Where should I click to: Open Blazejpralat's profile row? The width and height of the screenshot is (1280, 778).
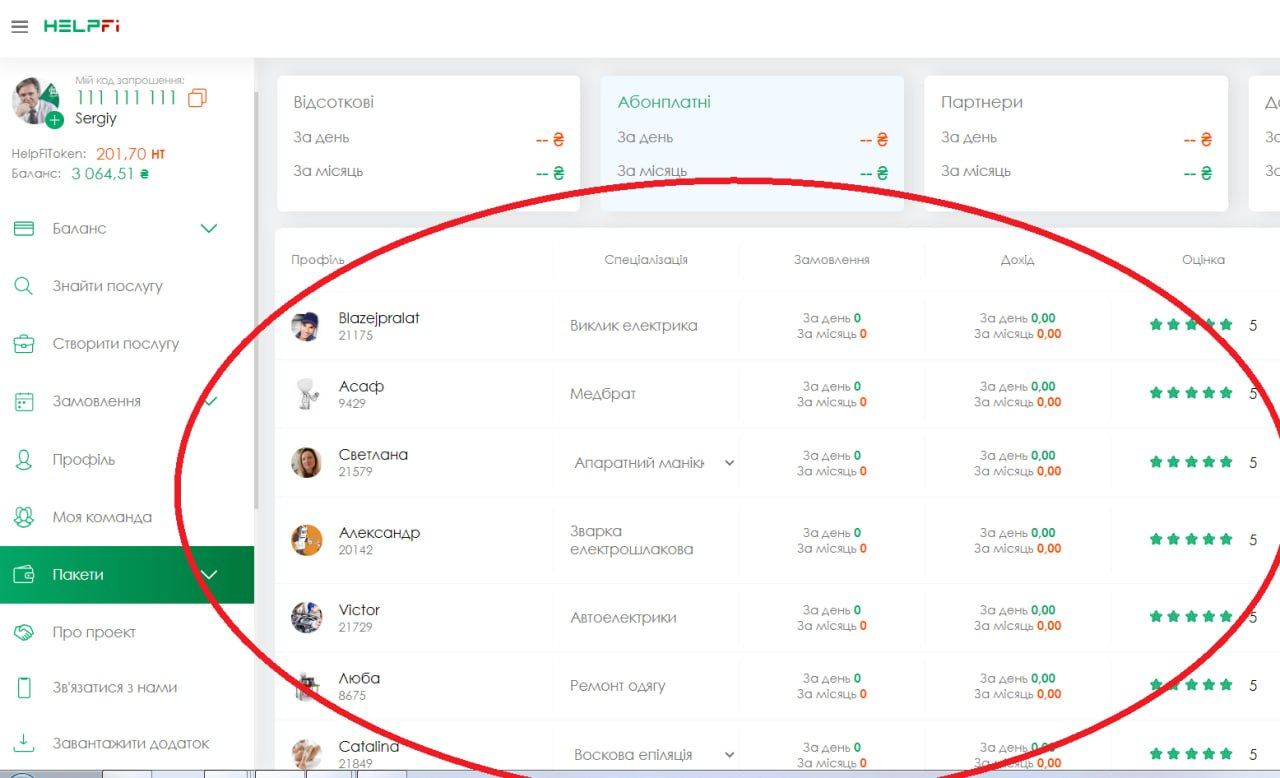pyautogui.click(x=378, y=325)
